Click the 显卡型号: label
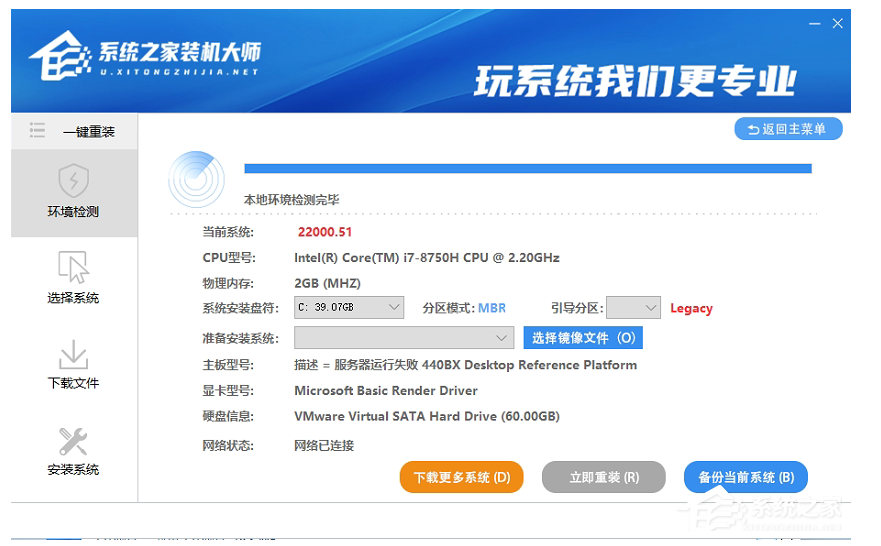Image resolution: width=881 pixels, height=546 pixels. 228,390
